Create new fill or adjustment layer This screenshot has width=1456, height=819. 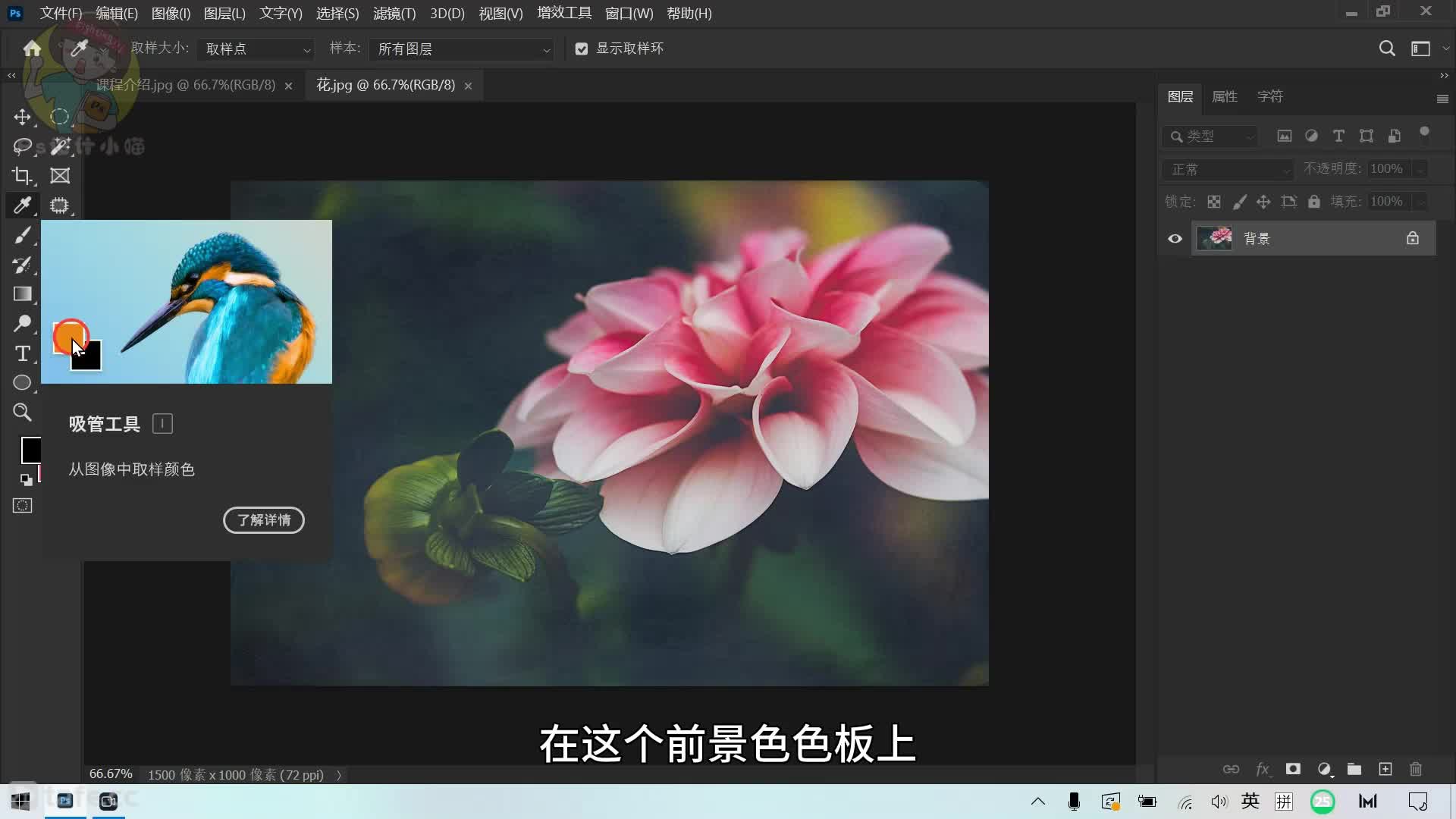click(1324, 769)
